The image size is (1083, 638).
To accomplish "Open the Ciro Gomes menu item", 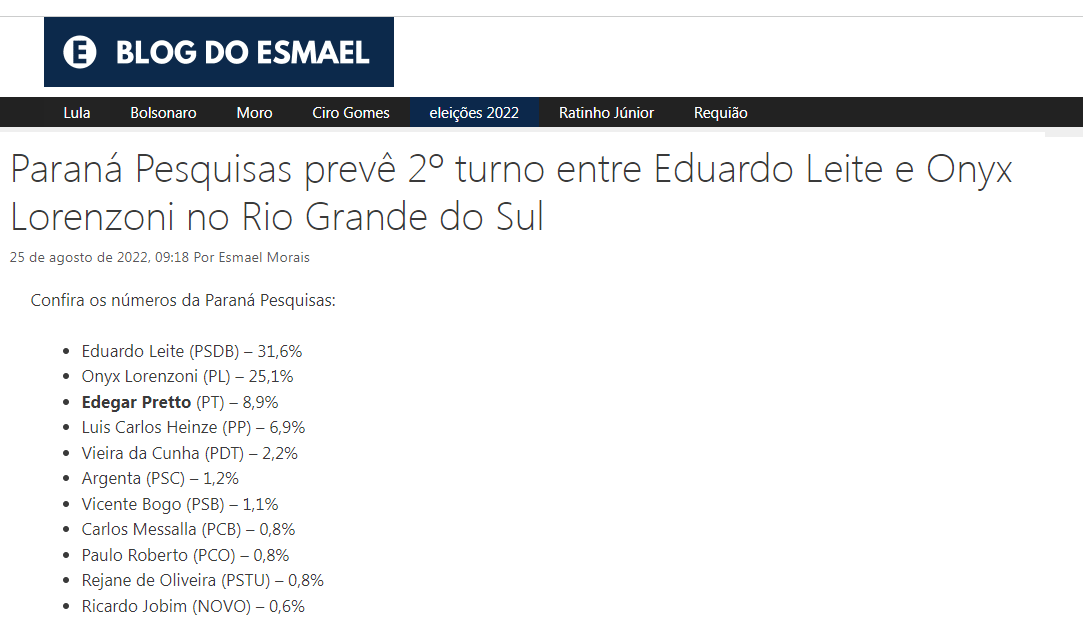I will 351,113.
